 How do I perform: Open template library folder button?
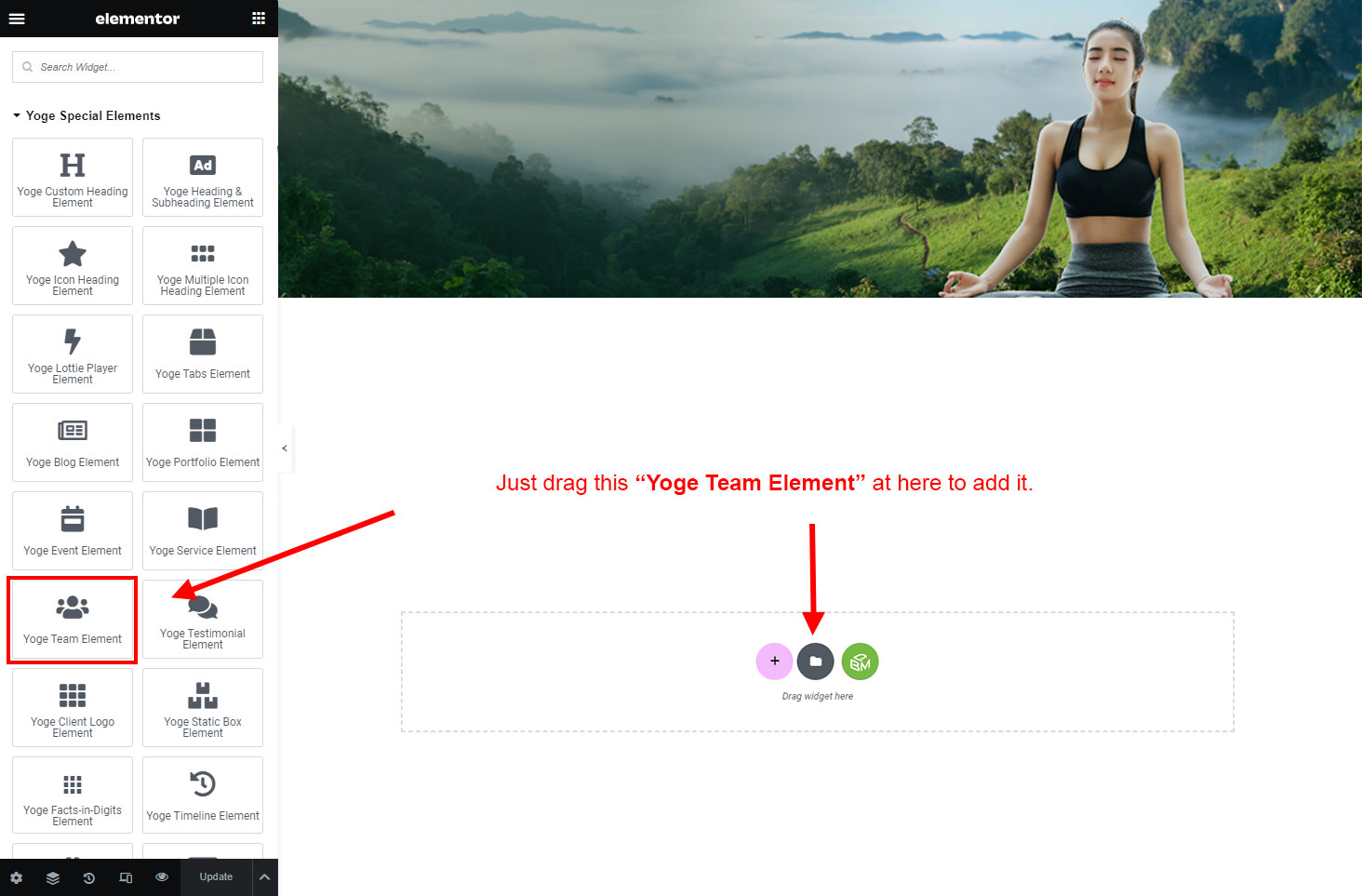816,662
